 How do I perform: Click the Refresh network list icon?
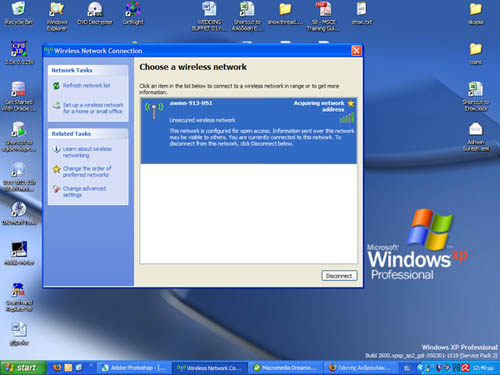(x=56, y=86)
